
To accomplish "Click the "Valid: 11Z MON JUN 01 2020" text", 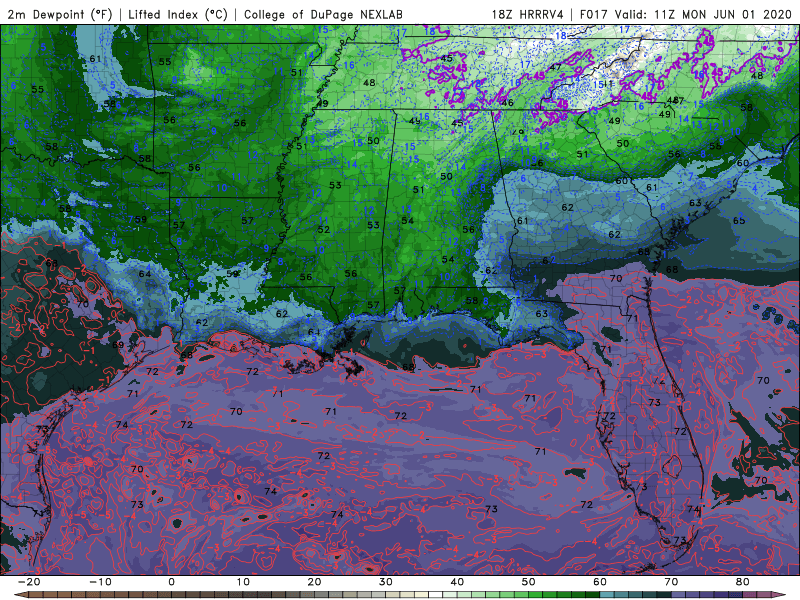I will (x=703, y=14).
